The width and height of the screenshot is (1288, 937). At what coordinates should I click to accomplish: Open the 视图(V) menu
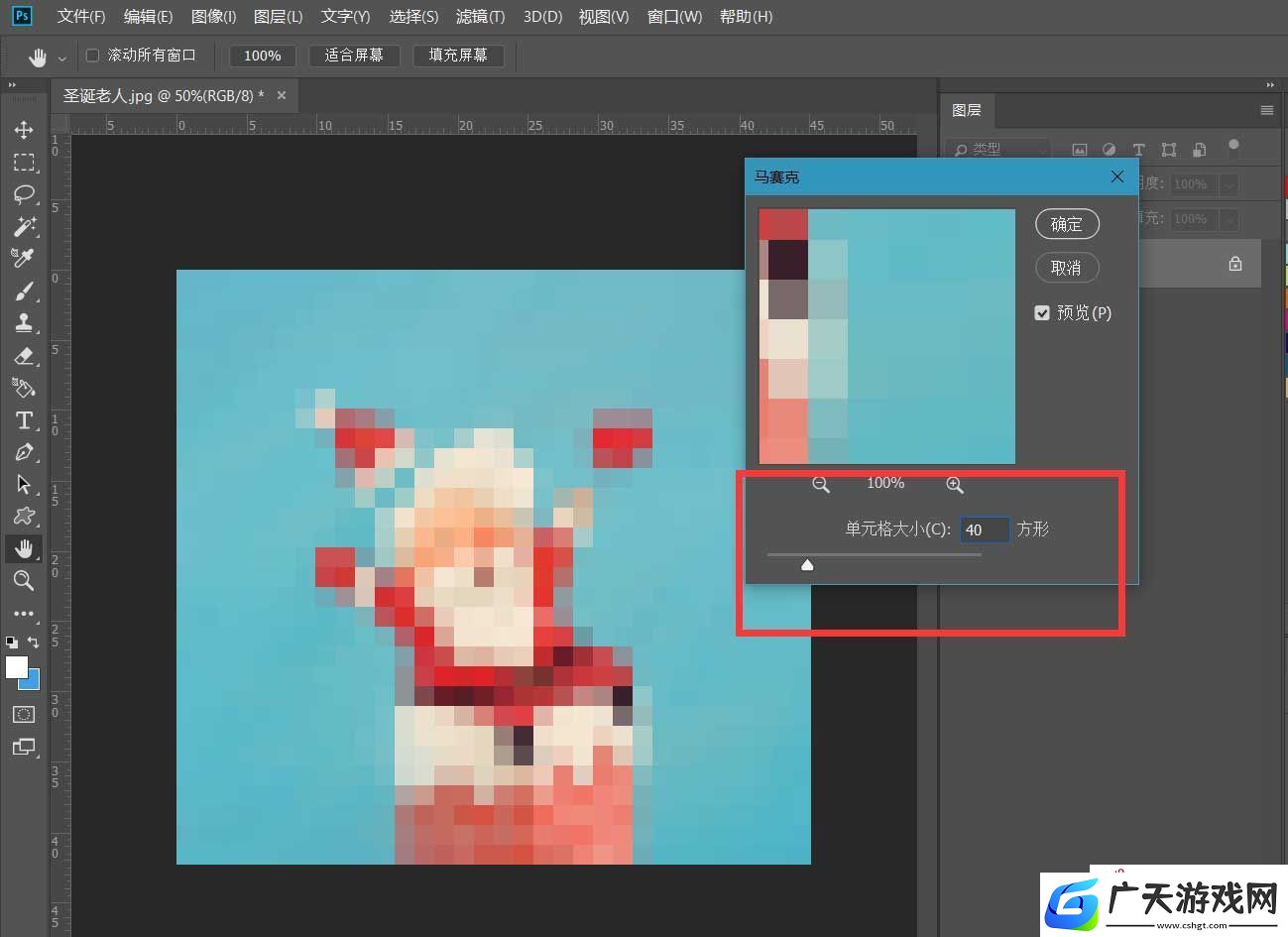tap(604, 17)
